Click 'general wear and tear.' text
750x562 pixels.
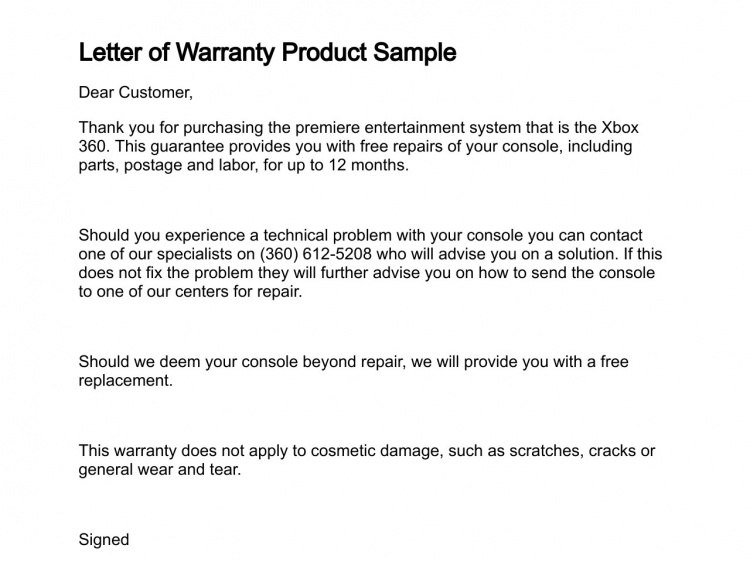pyautogui.click(x=160, y=470)
